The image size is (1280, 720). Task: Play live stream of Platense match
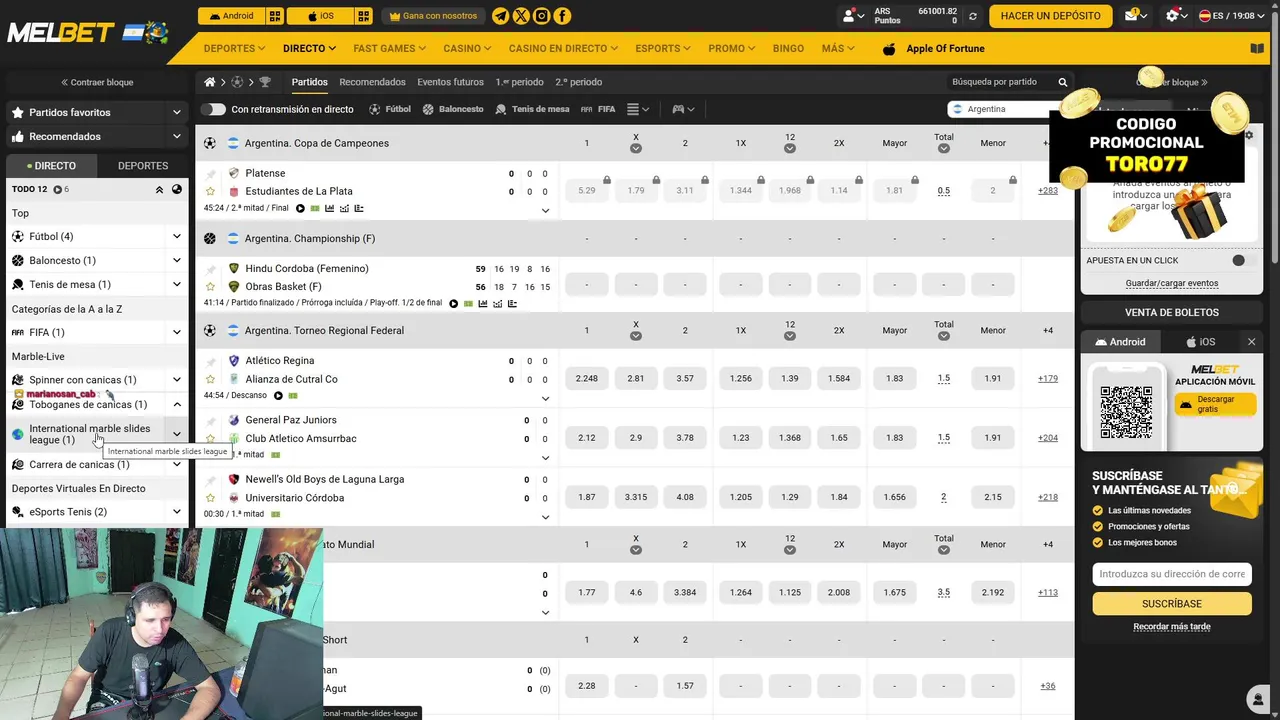(300, 209)
